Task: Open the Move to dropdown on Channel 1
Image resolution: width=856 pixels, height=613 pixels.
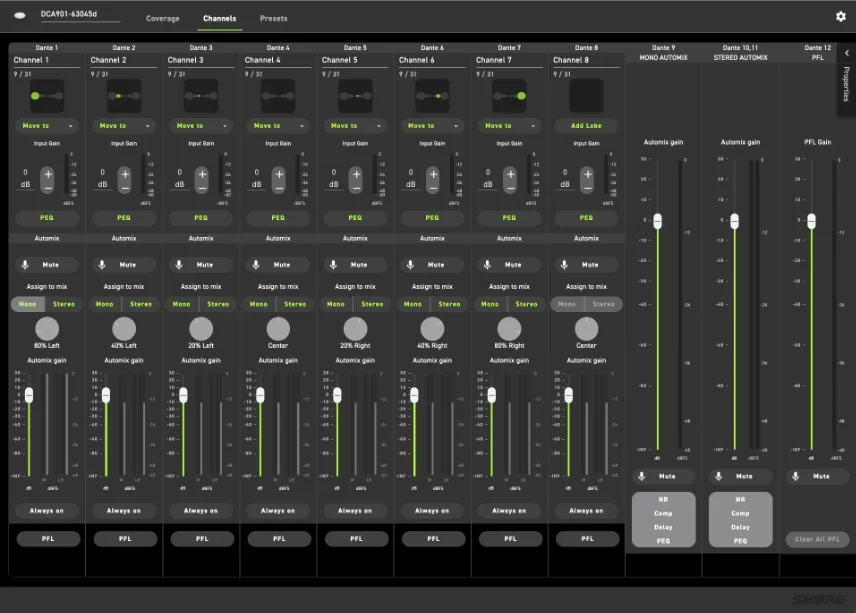Action: pyautogui.click(x=47, y=125)
